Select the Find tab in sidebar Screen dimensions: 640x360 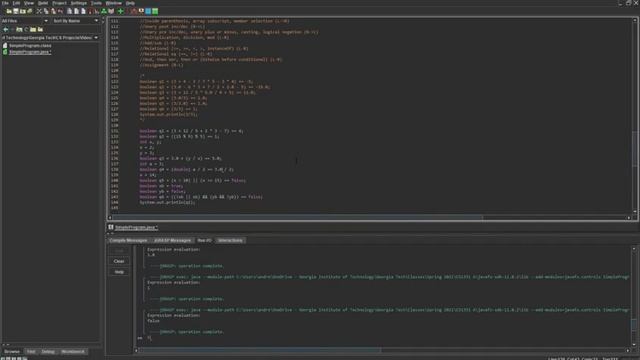tap(31, 351)
